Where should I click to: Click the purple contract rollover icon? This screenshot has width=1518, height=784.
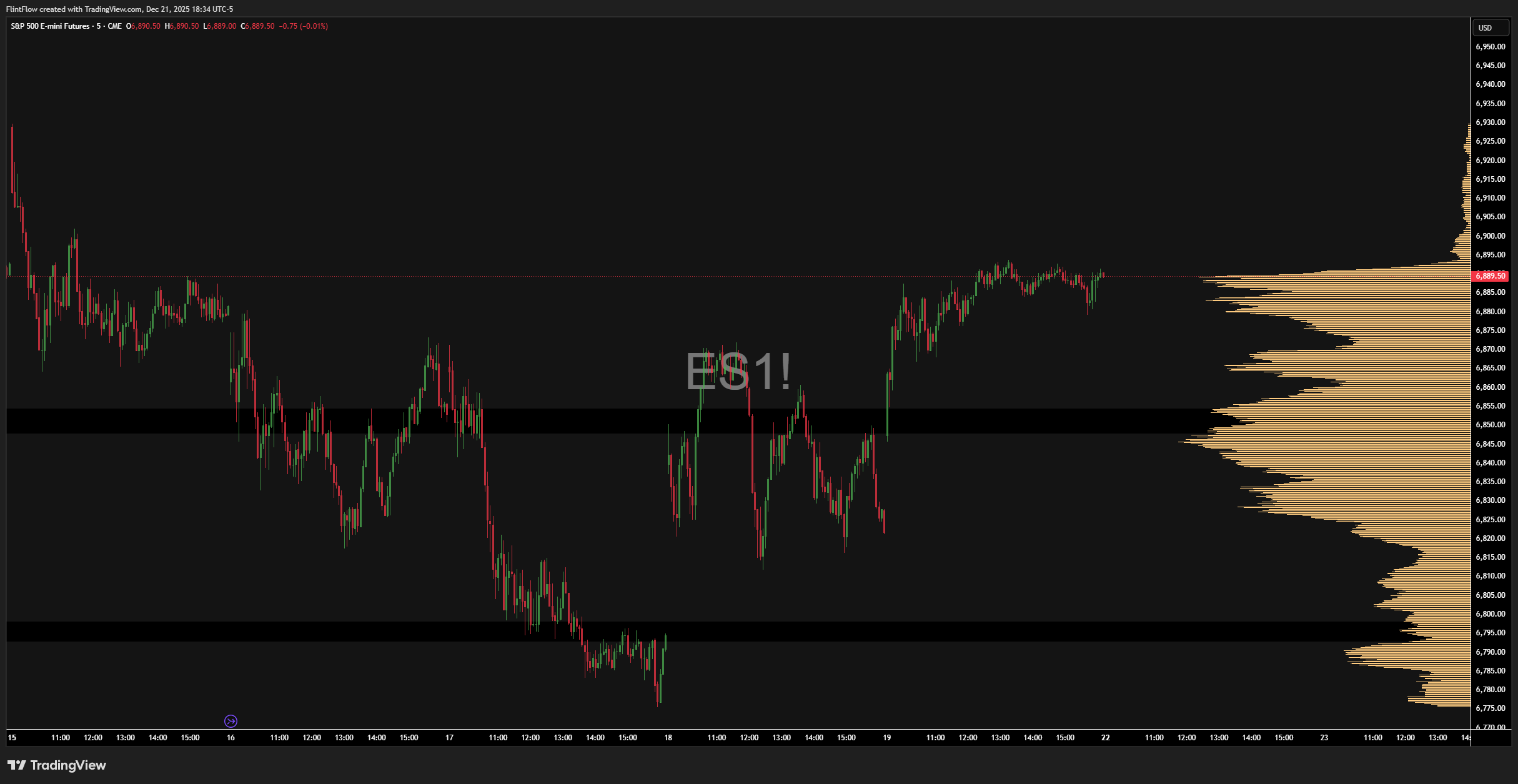[x=231, y=721]
